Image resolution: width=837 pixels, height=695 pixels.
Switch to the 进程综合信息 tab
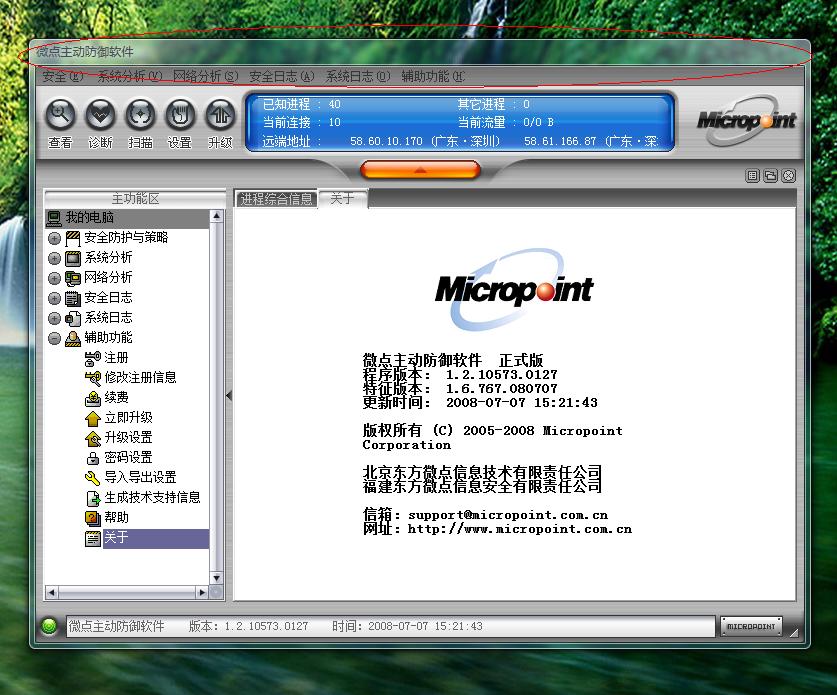tap(276, 199)
